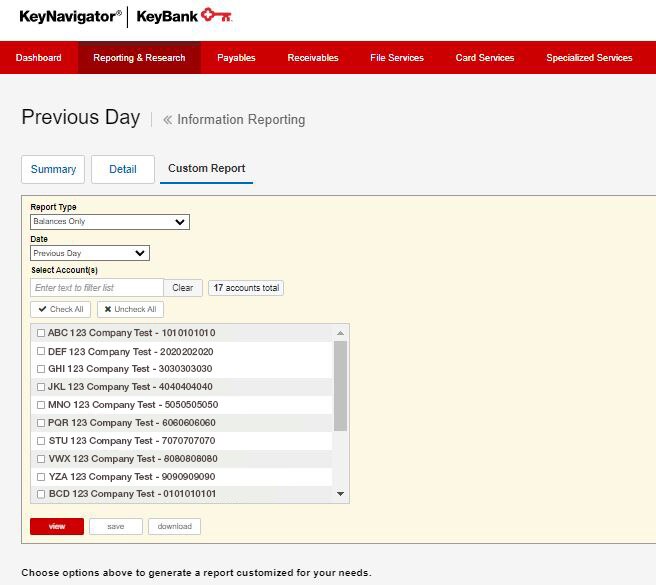This screenshot has width=656, height=585.
Task: Open the Reporting & Research menu
Action: coord(139,58)
